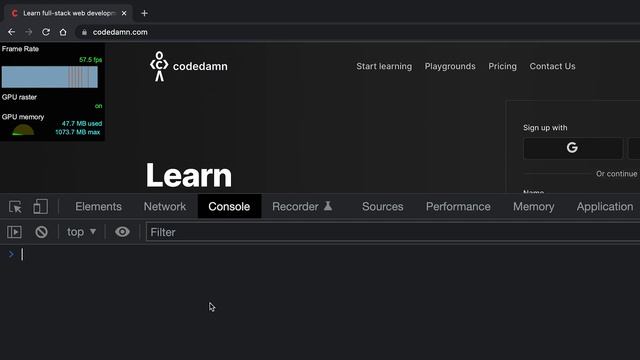Open the Contact Us link
Screen dimensions: 640x360
552,66
